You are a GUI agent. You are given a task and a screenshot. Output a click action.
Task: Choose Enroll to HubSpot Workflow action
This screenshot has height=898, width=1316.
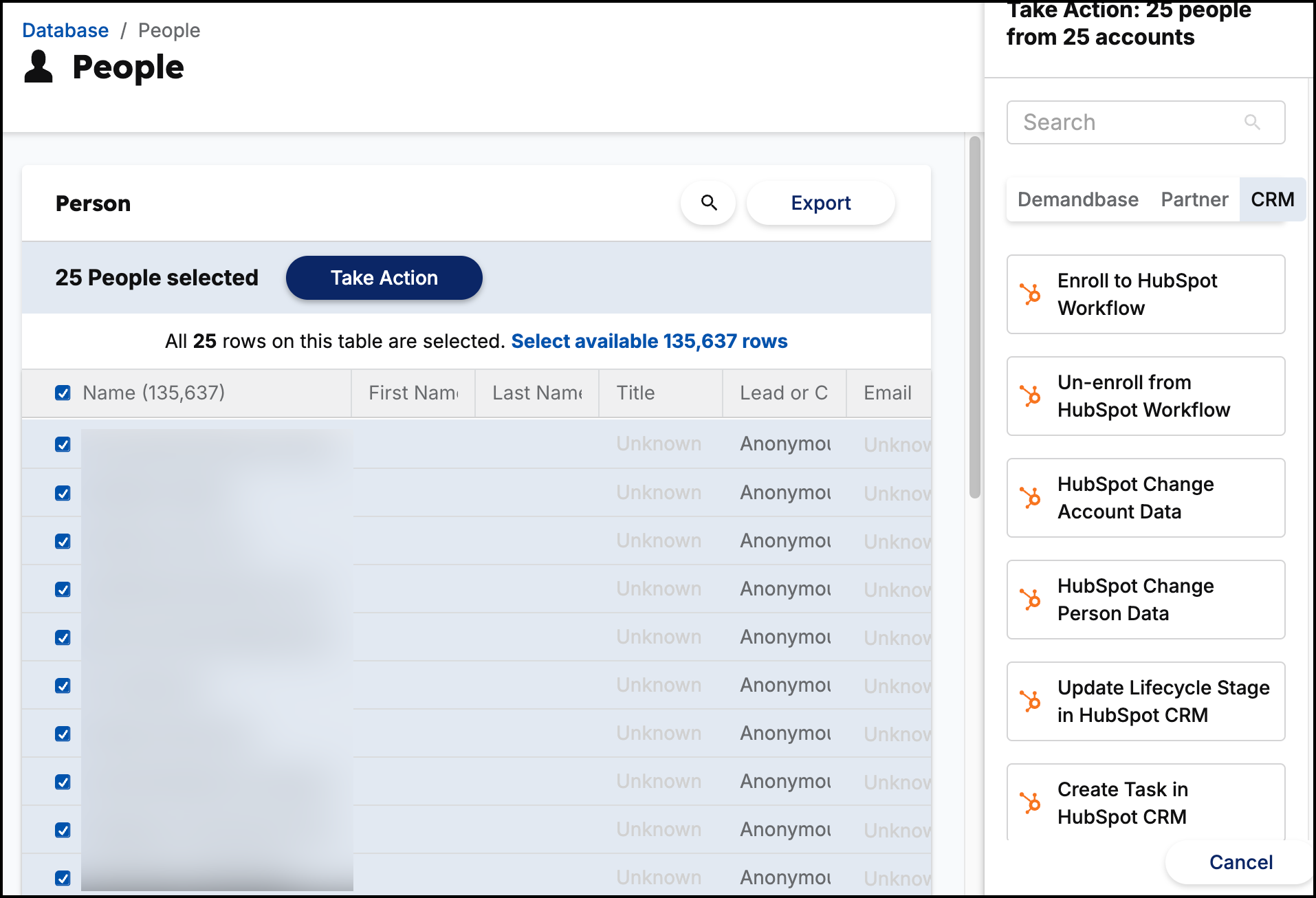[1145, 294]
